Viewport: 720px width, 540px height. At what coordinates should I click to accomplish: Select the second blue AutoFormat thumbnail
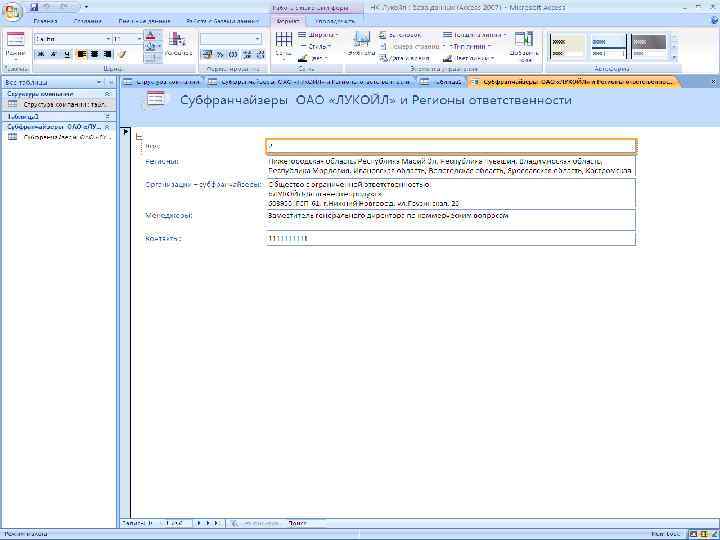pos(608,46)
